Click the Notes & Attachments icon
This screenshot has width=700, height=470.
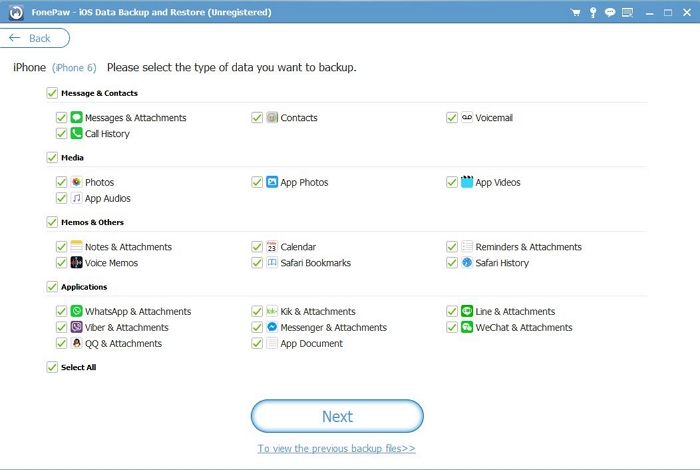pyautogui.click(x=76, y=246)
